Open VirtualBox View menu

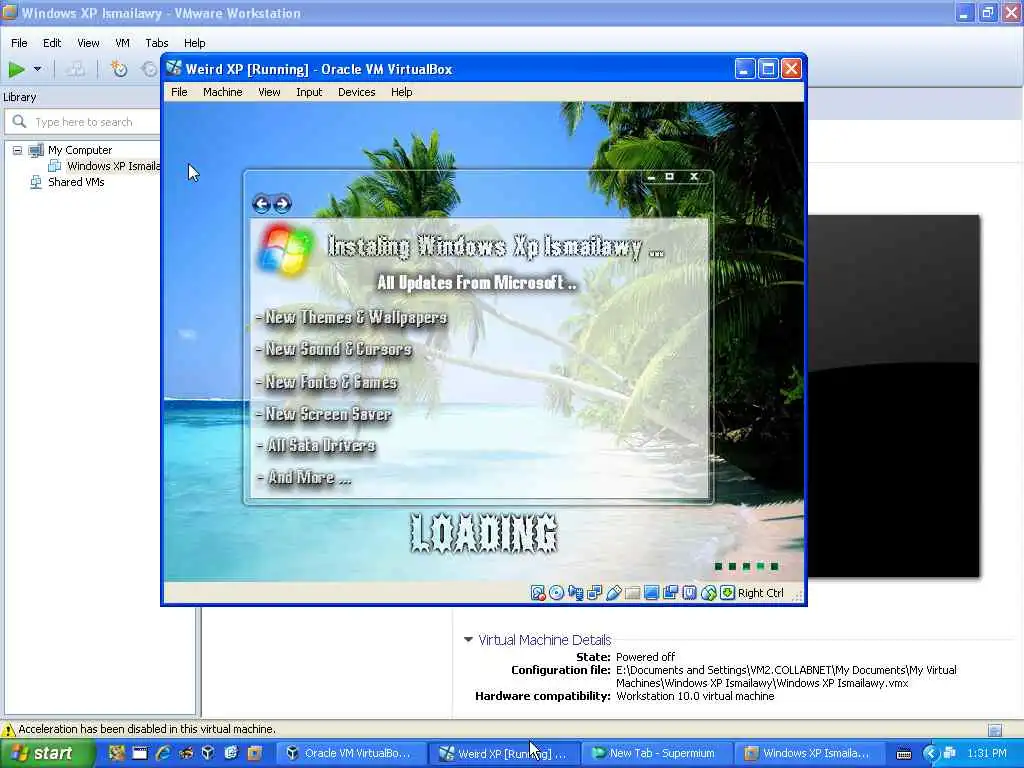(269, 92)
